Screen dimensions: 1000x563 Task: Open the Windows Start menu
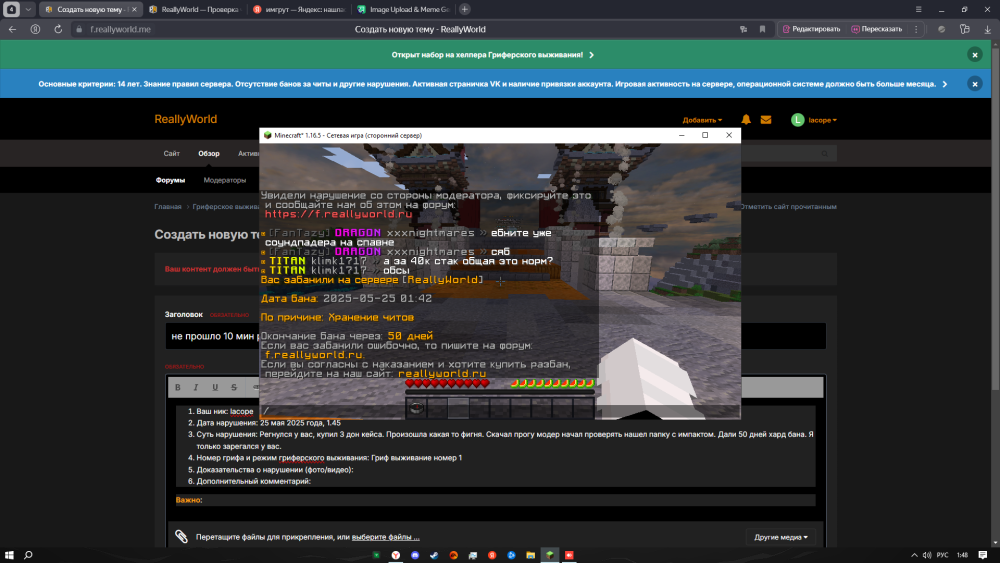click(9, 555)
